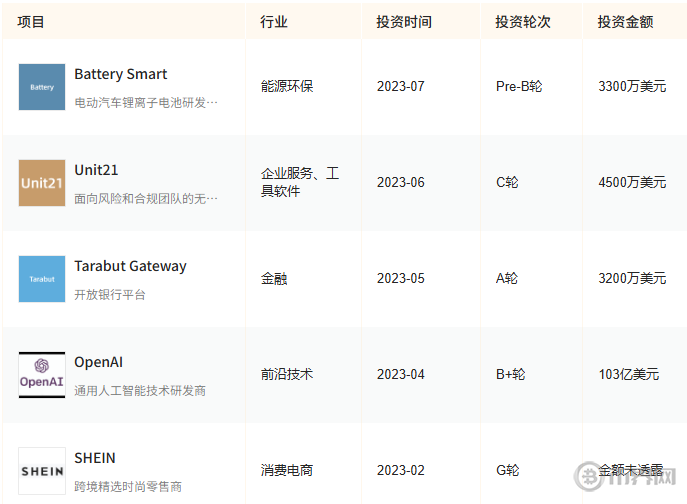
Task: Click the 103亿美元 investment amount
Action: coord(629,374)
